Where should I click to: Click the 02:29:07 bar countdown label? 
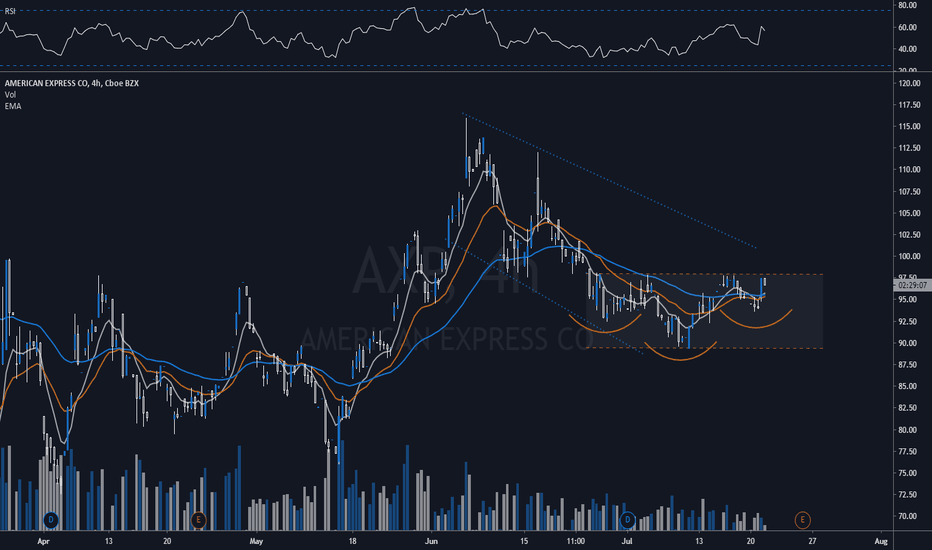911,285
